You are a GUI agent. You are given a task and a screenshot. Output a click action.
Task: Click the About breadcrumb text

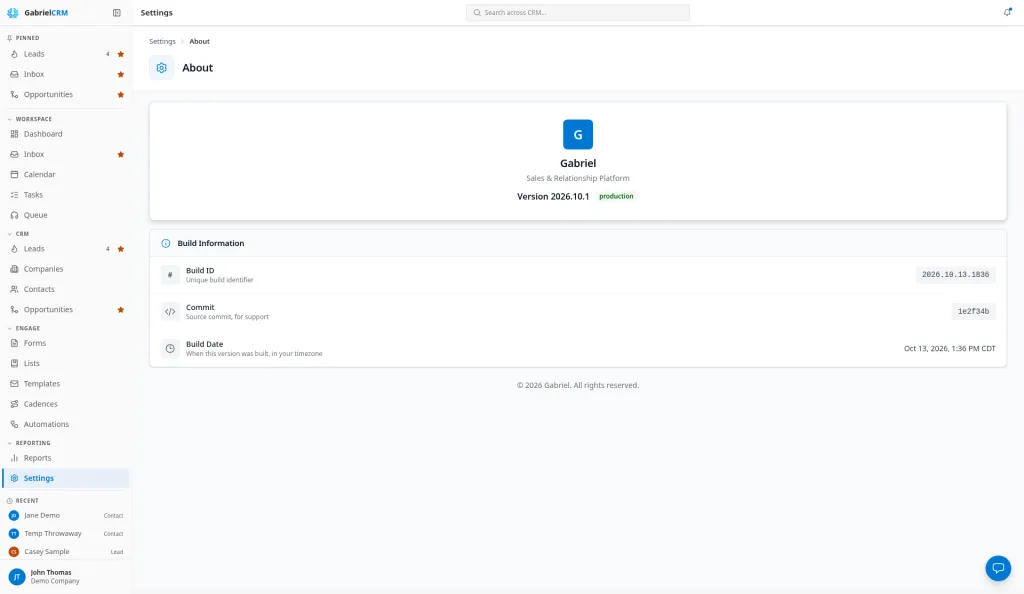[199, 41]
